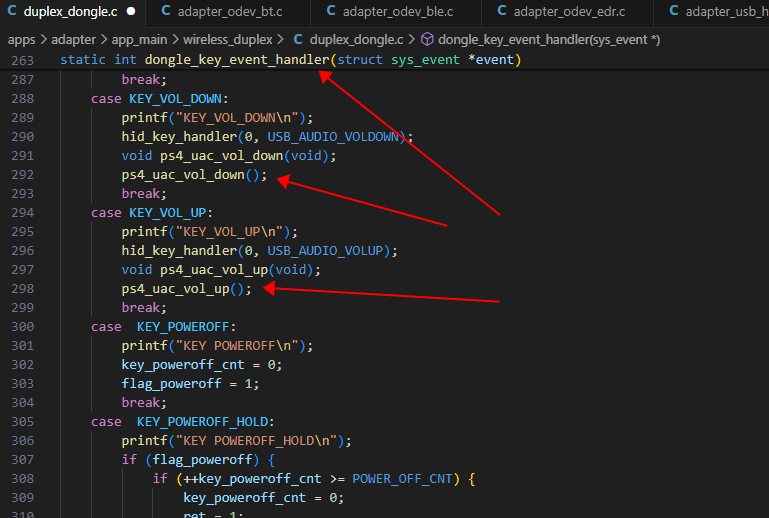Click hid_key_handler call on line 290
This screenshot has height=518, width=769.
point(267,137)
